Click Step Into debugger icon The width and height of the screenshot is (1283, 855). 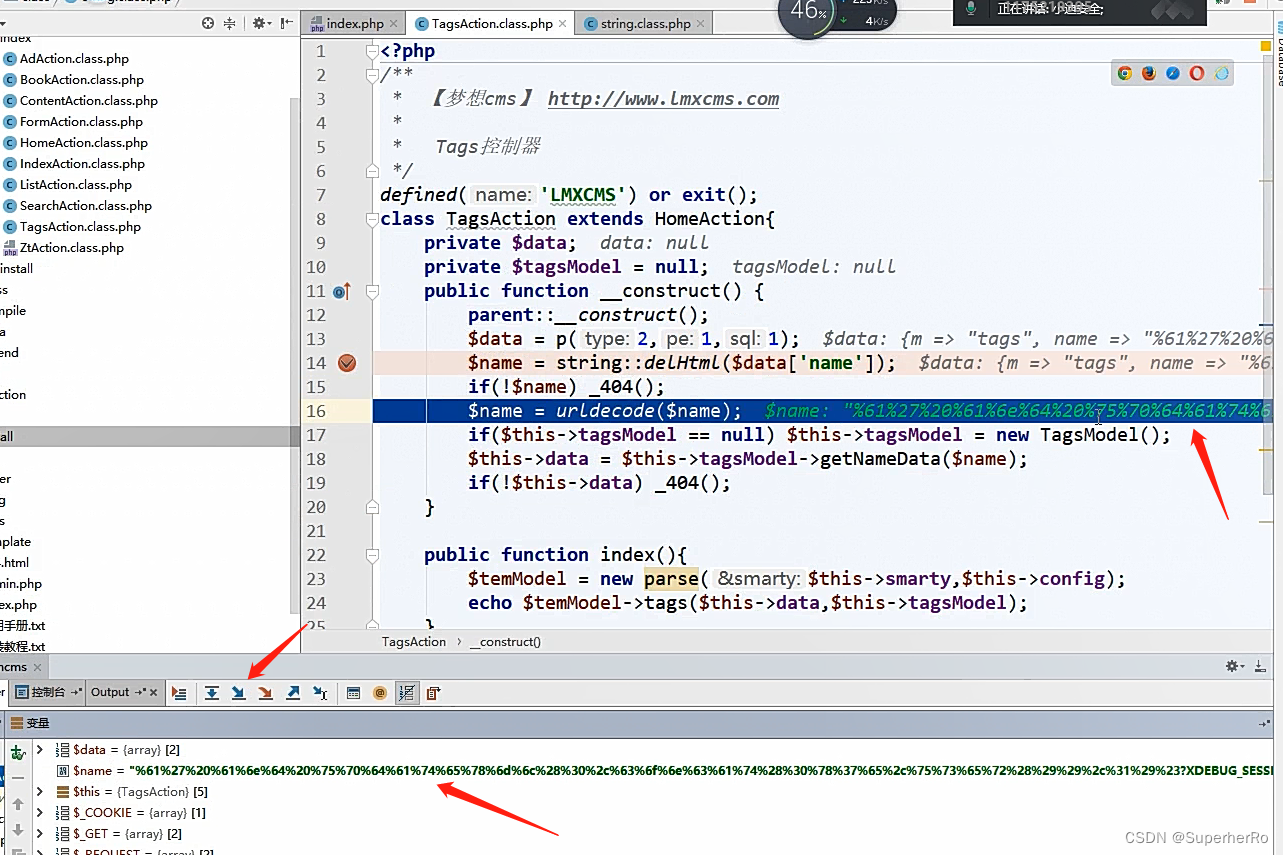click(x=239, y=692)
